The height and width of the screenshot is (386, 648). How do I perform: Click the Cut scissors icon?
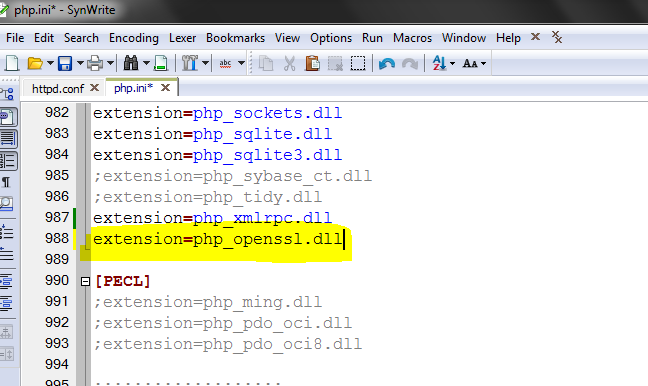(x=289, y=63)
